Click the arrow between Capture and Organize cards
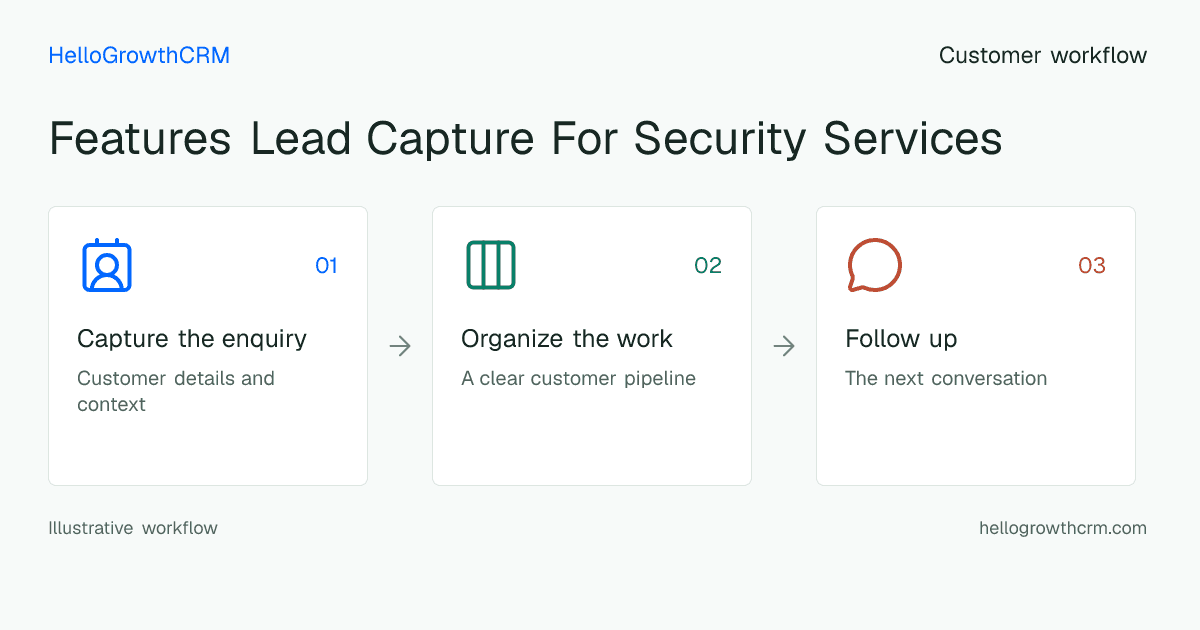This screenshot has width=1200, height=630. point(400,346)
